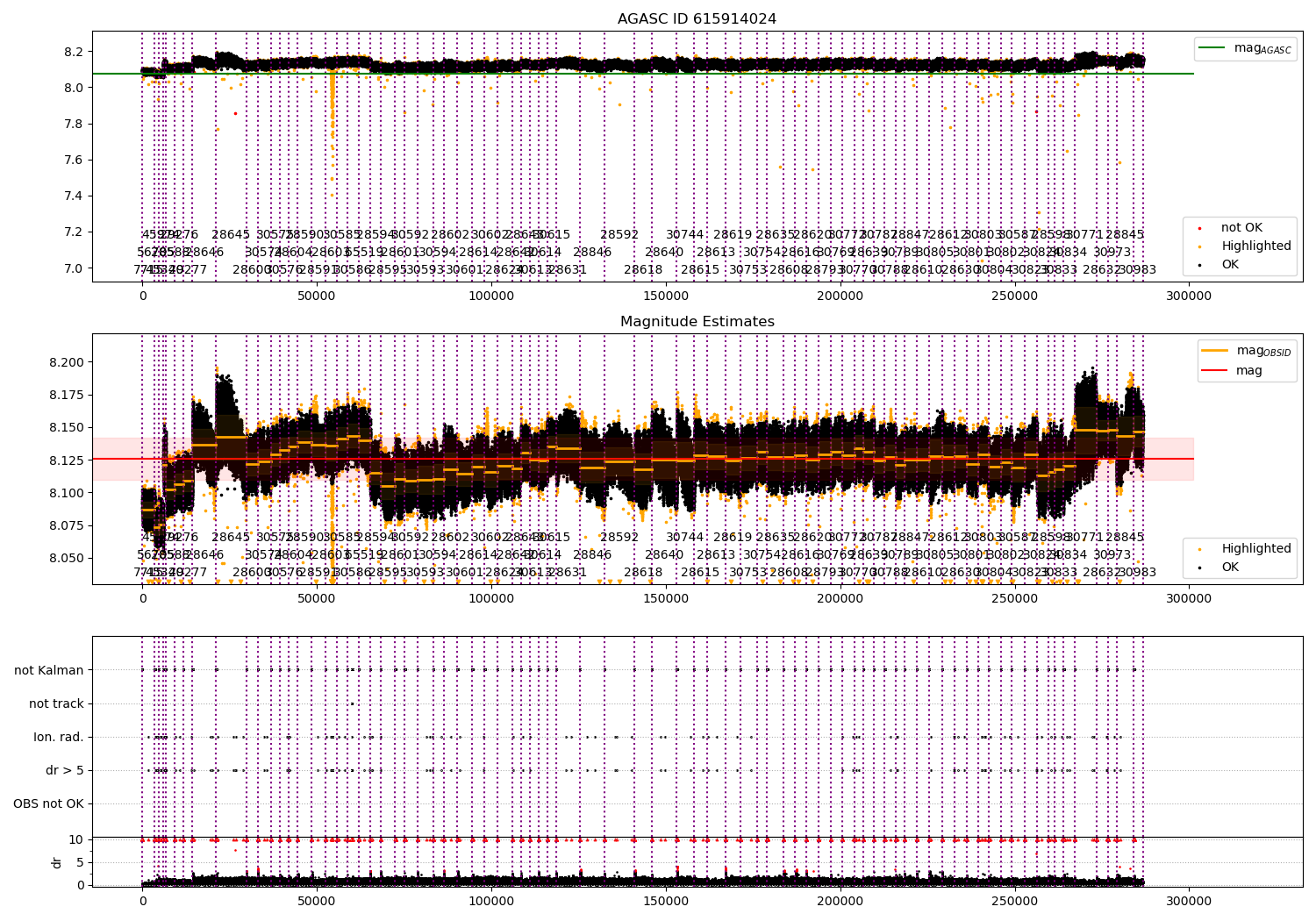
Task: Click x-axis tick "300000" under top plot
Action: [x=1189, y=296]
